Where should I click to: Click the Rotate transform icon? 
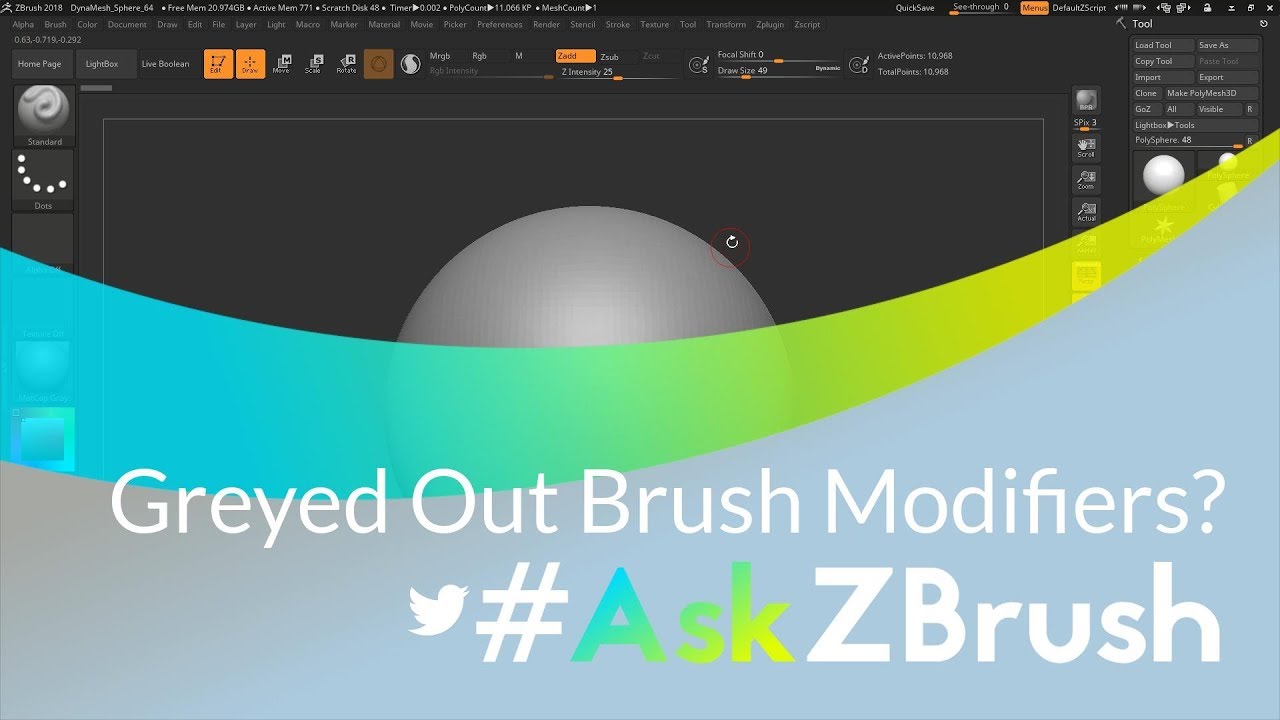346,64
